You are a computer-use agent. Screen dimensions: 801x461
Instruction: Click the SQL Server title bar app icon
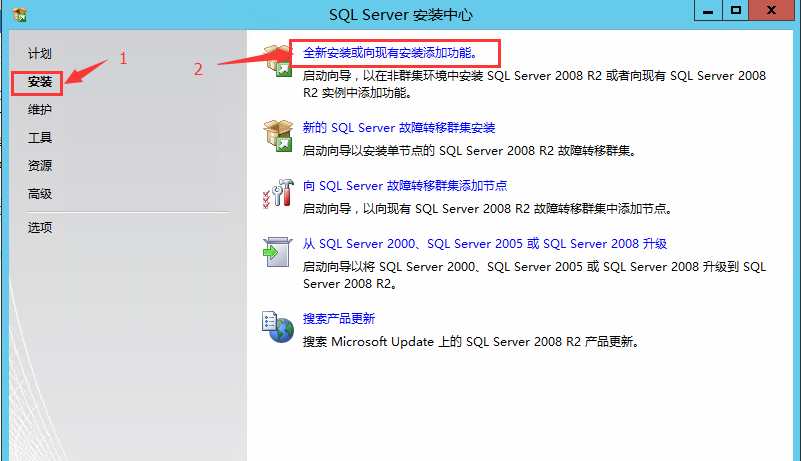[19, 15]
